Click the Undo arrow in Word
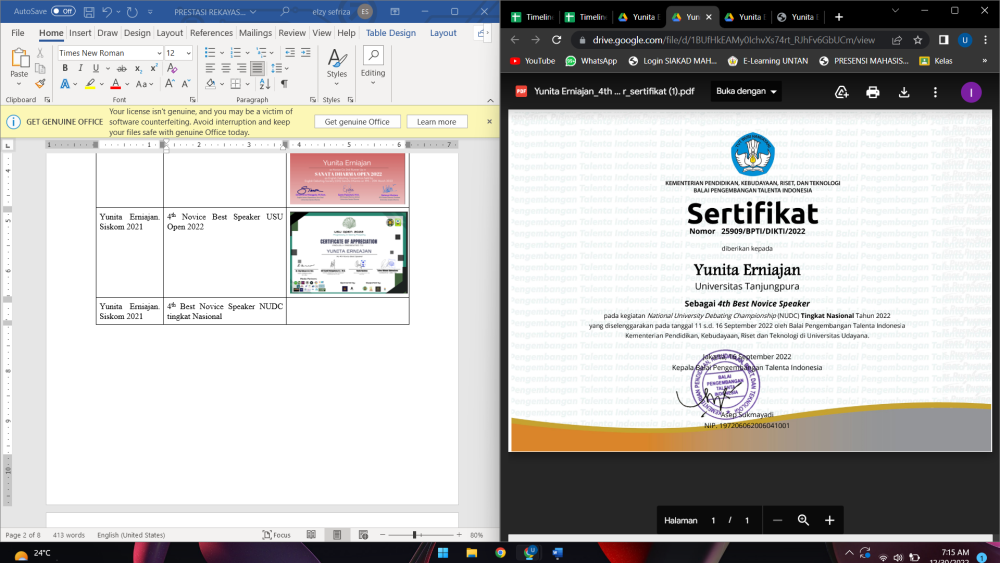Image resolution: width=1000 pixels, height=563 pixels. pyautogui.click(x=107, y=11)
